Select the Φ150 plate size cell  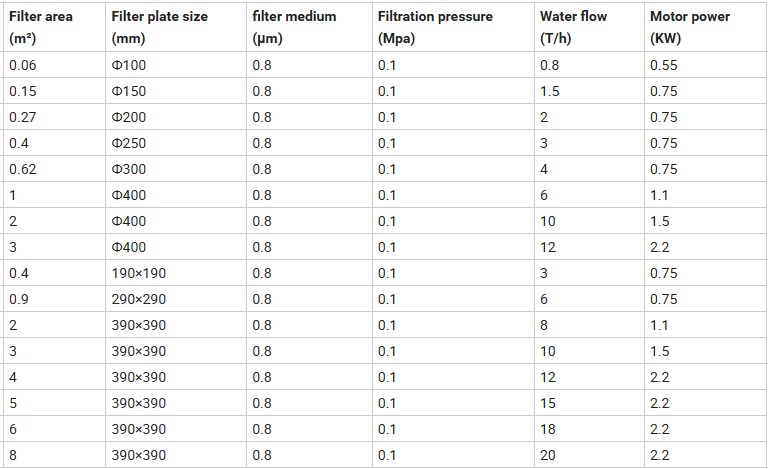[129, 91]
